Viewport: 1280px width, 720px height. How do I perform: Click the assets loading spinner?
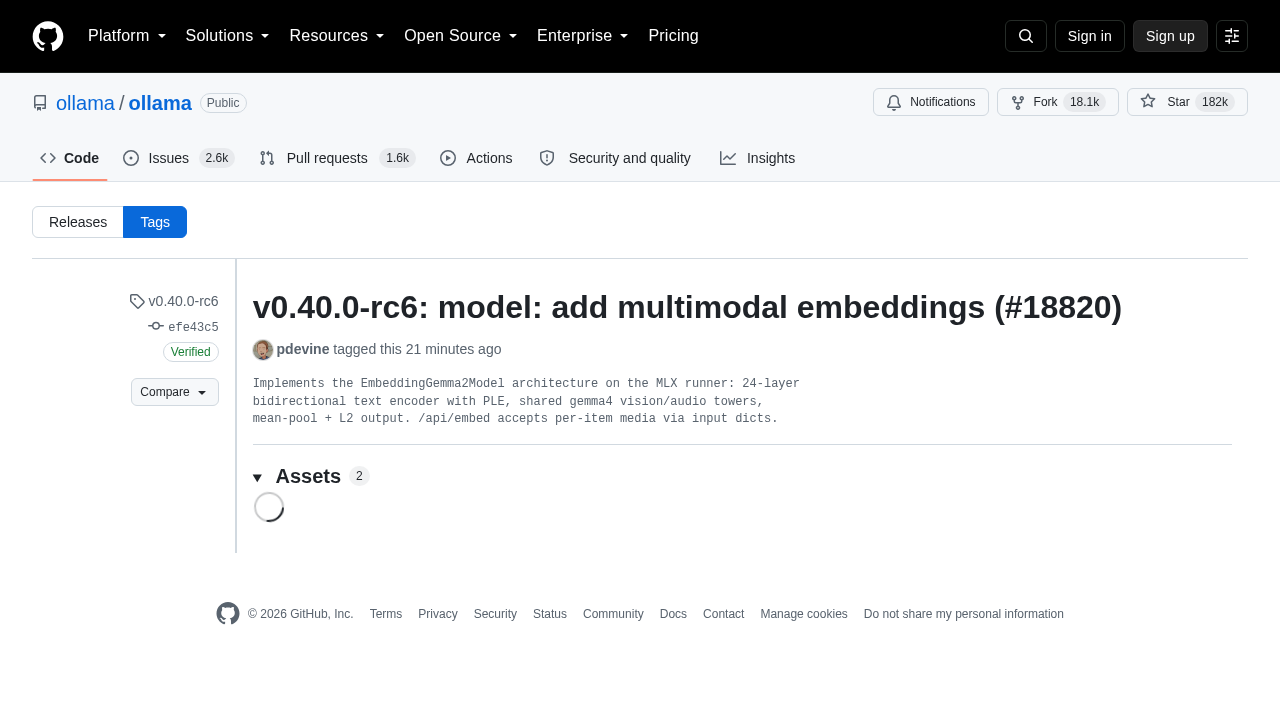(x=269, y=507)
